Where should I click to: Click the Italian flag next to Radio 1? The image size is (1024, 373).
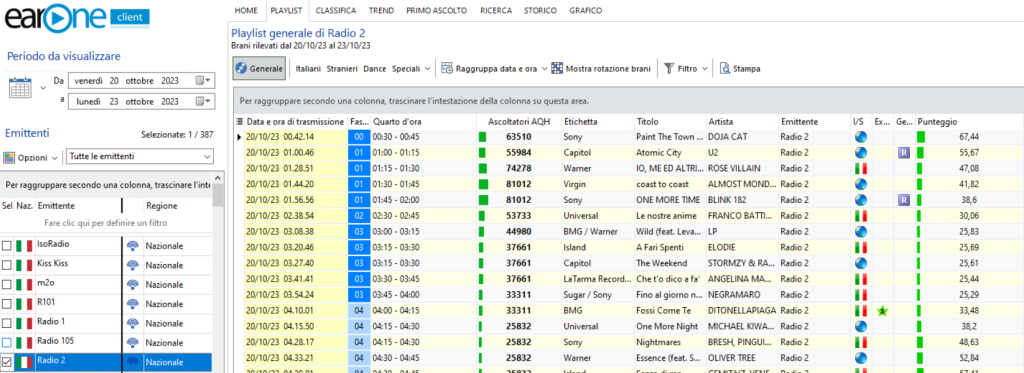[24, 323]
